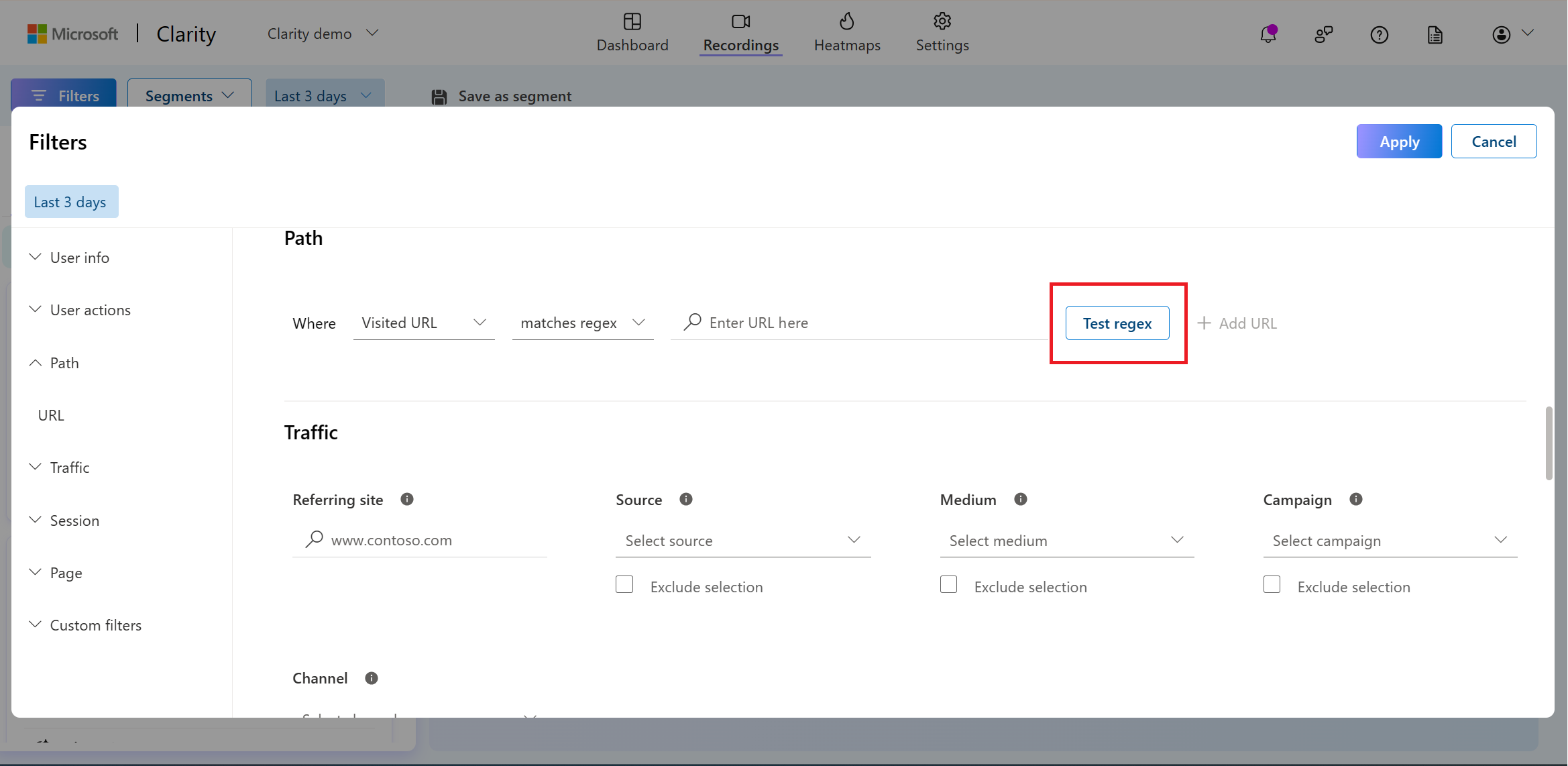The width and height of the screenshot is (1568, 766).
Task: Click the Save as segment disk icon
Action: click(439, 97)
